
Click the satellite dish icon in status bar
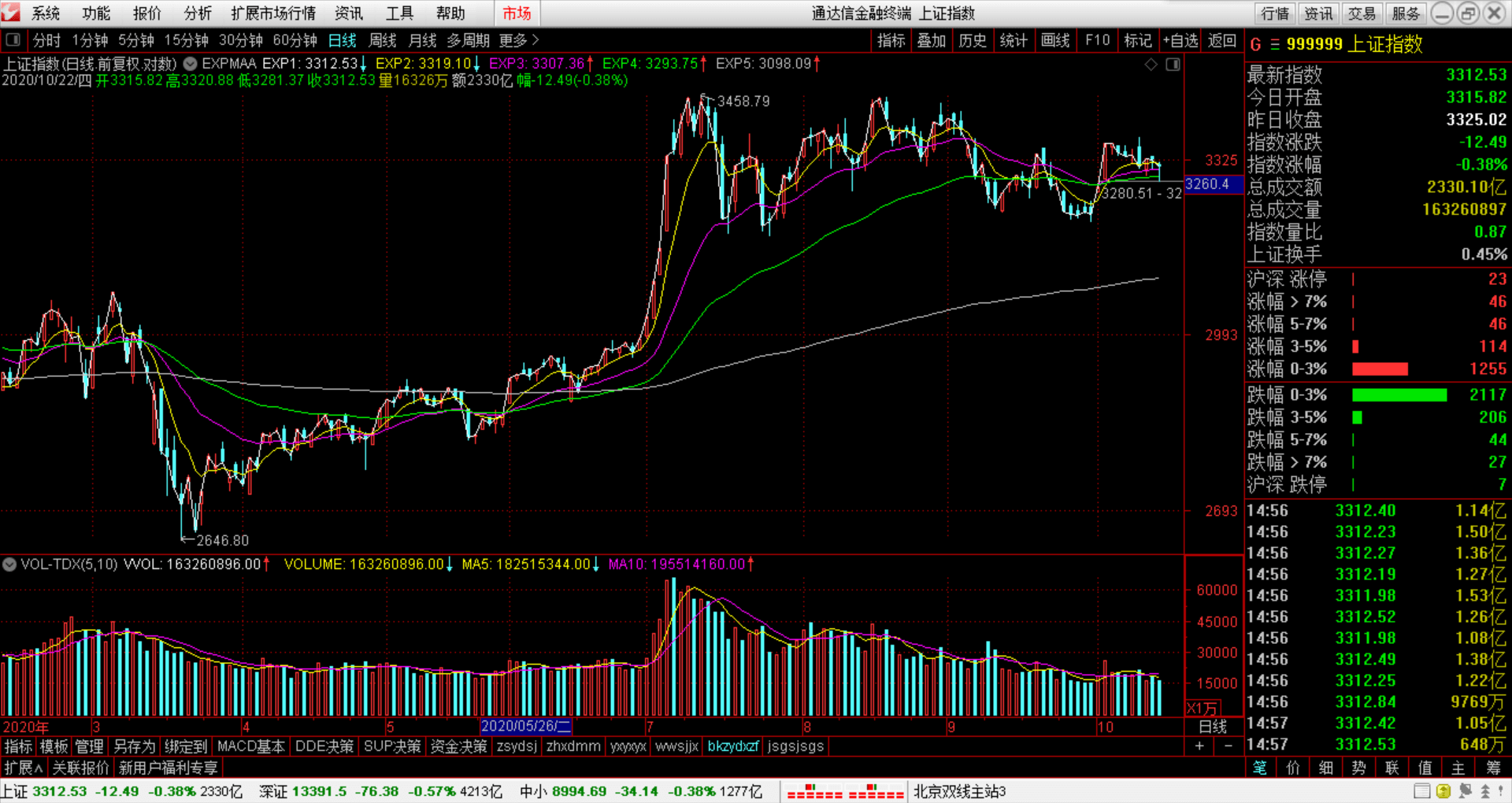tap(1465, 791)
